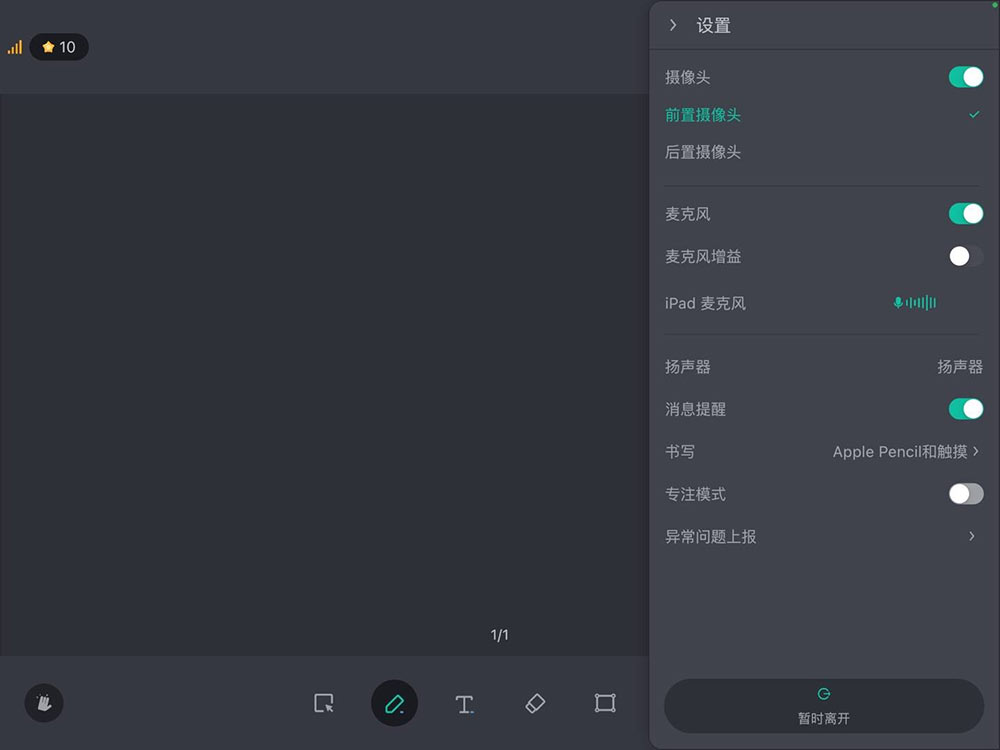Click the raised hand gesture icon

coord(43,703)
